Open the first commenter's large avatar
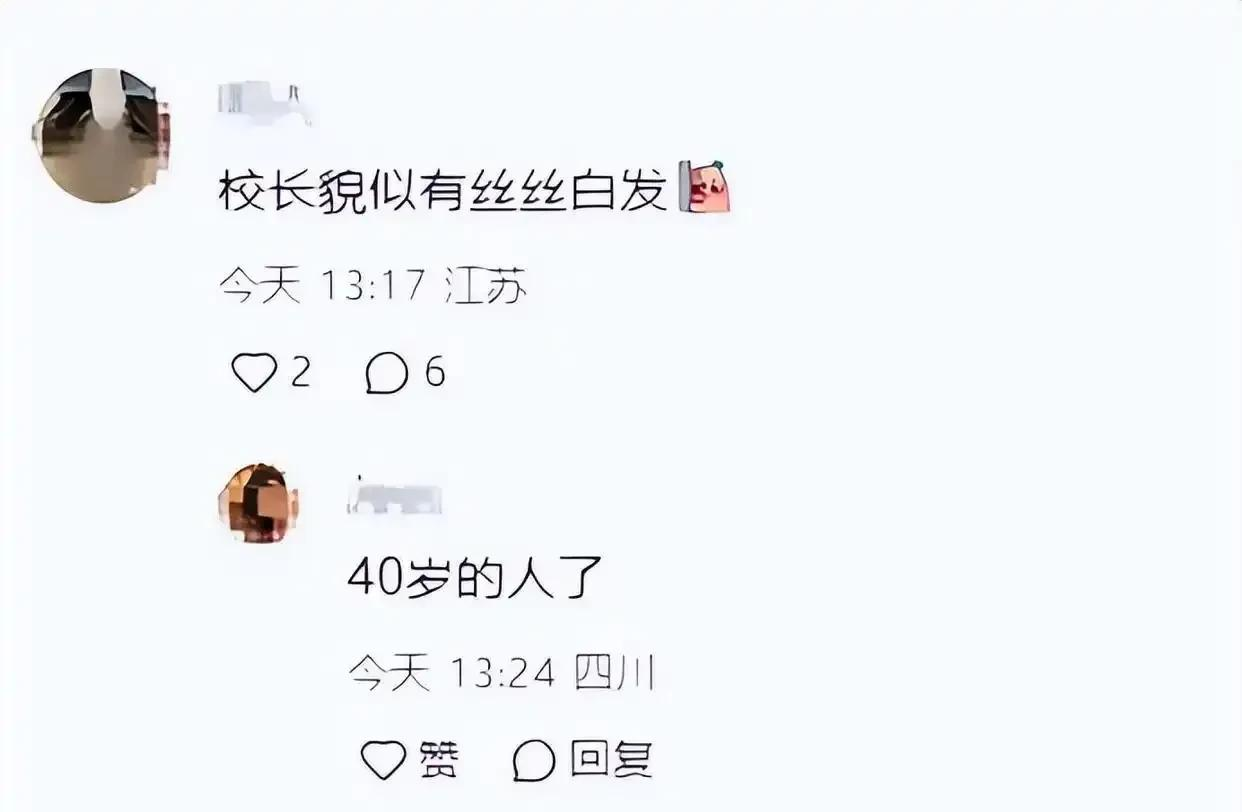Viewport: 1242px width, 812px height. click(102, 136)
